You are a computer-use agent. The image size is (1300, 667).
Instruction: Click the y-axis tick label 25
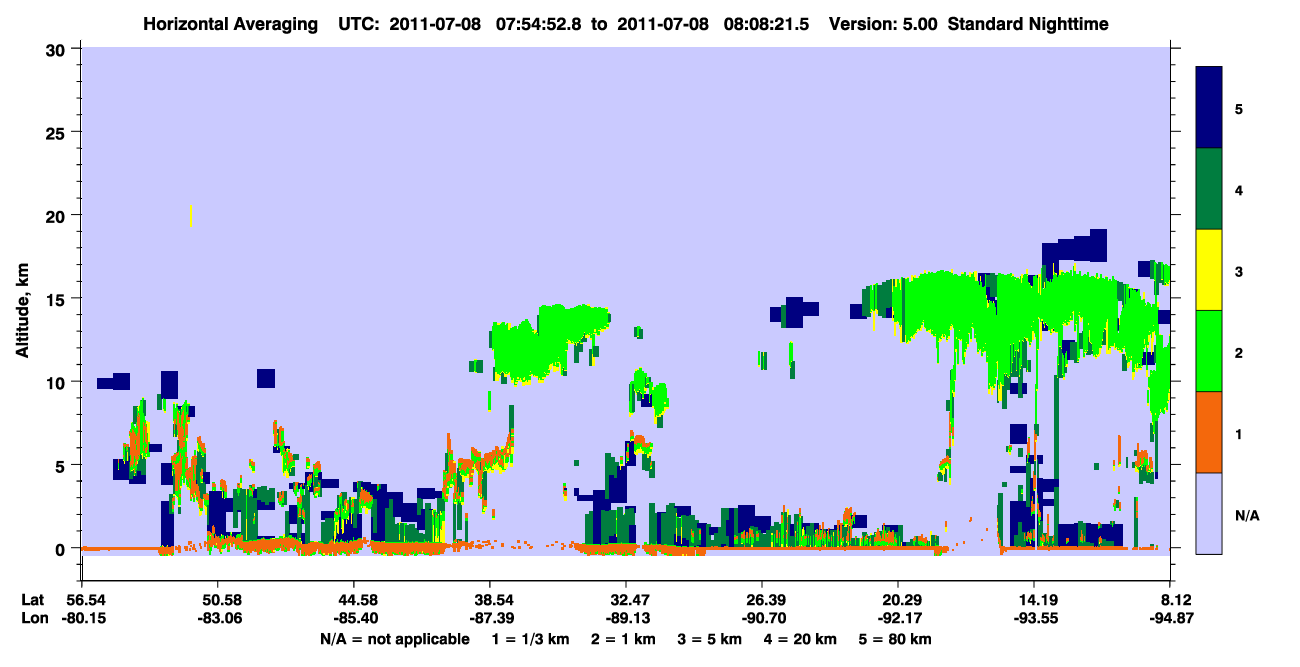click(x=56, y=132)
